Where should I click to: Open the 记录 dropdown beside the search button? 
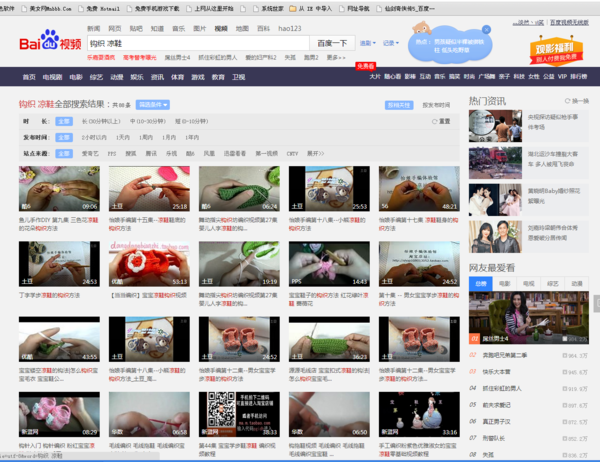click(x=391, y=43)
